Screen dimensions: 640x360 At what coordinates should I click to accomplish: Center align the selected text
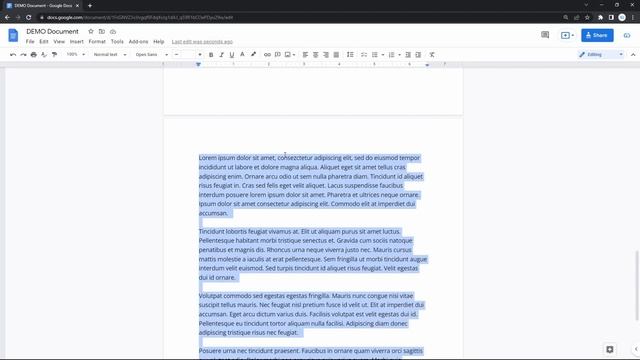316,55
